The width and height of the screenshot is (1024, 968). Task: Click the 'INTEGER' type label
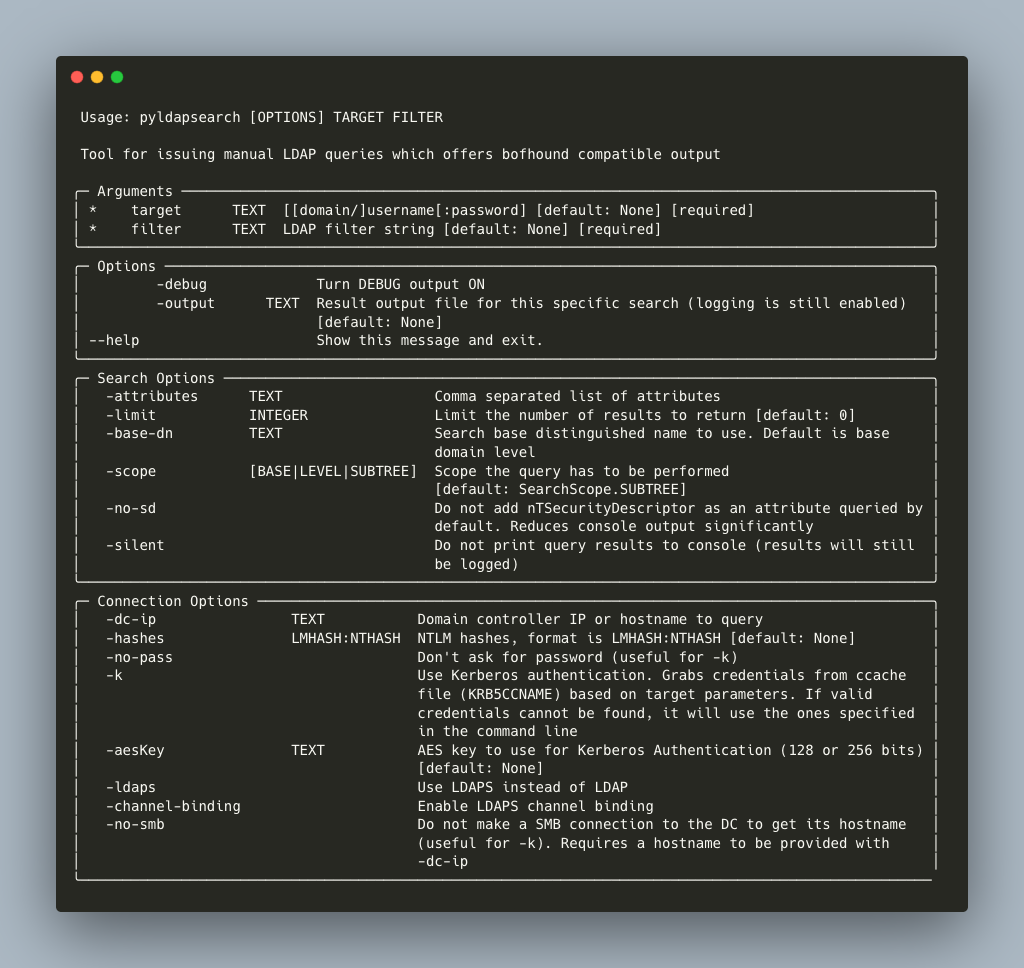(278, 415)
